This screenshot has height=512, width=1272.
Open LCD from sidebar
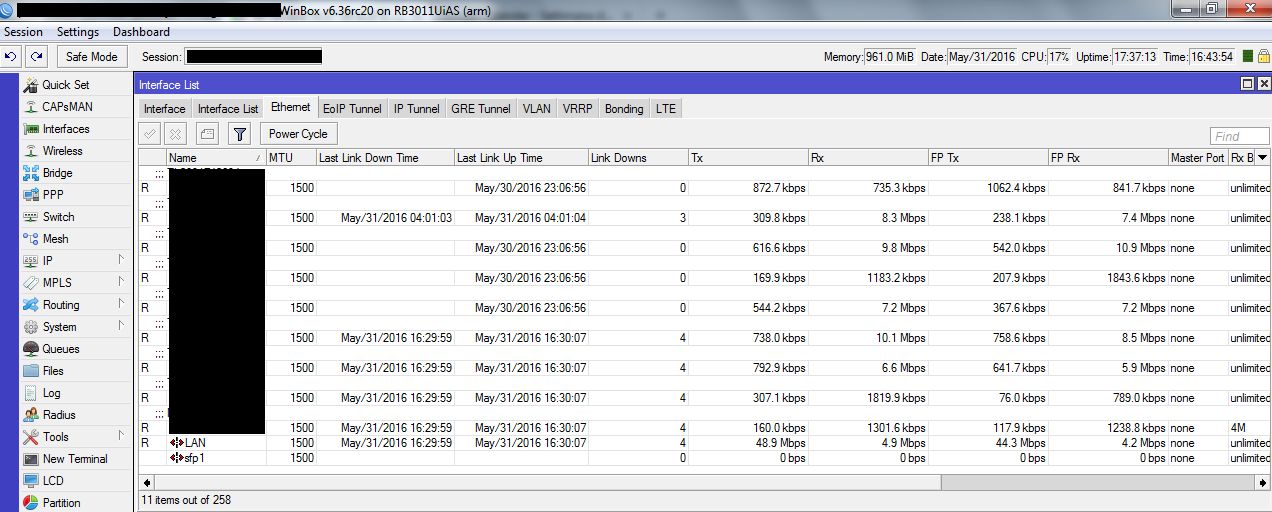click(x=53, y=481)
